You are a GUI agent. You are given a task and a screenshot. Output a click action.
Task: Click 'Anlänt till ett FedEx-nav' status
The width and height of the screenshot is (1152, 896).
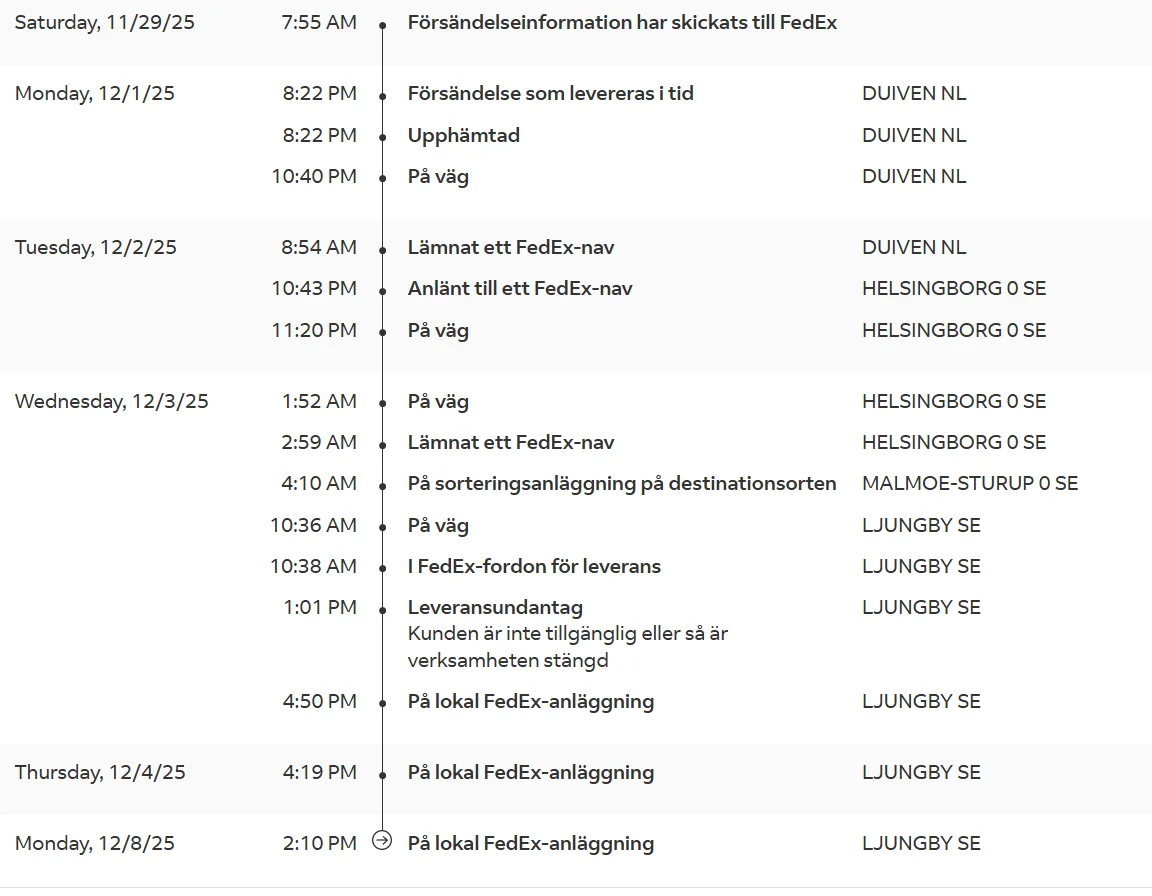[x=520, y=289]
